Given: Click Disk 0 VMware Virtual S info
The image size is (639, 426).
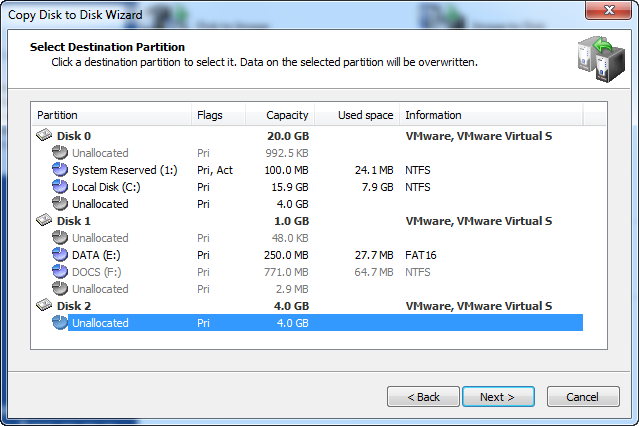Looking at the screenshot, I should click(x=479, y=136).
